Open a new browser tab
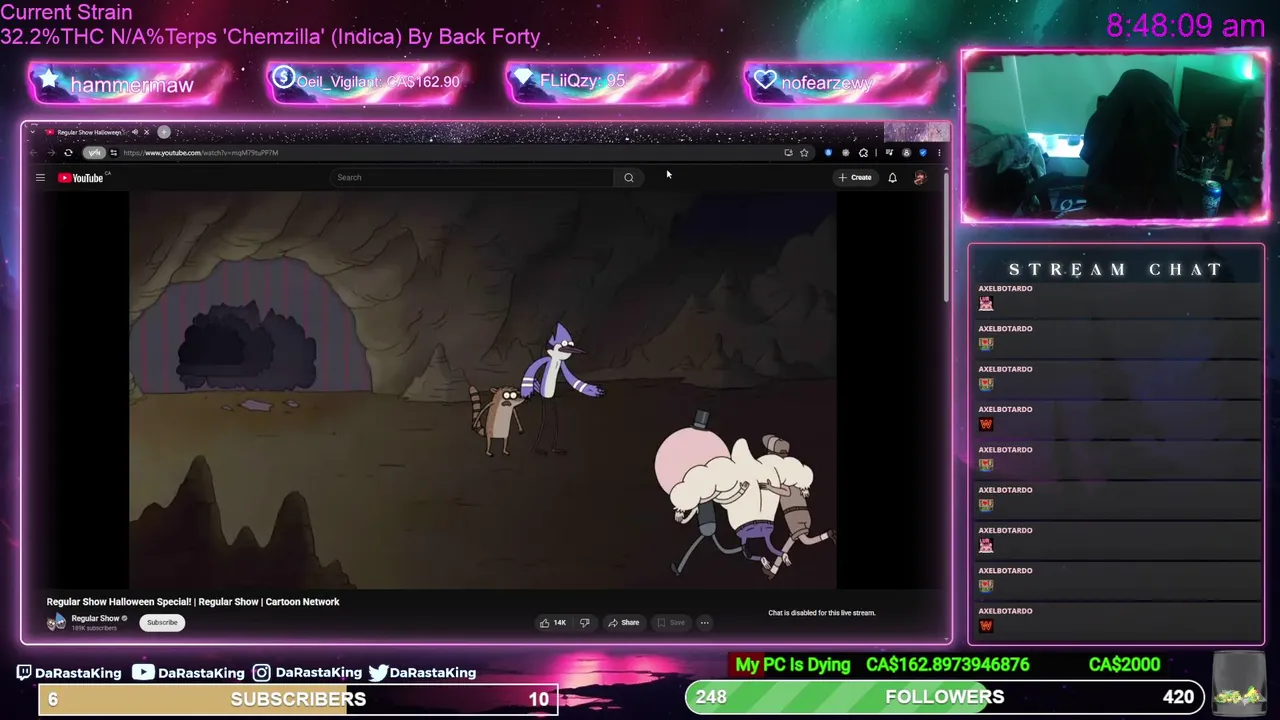This screenshot has height=720, width=1280. 164,132
